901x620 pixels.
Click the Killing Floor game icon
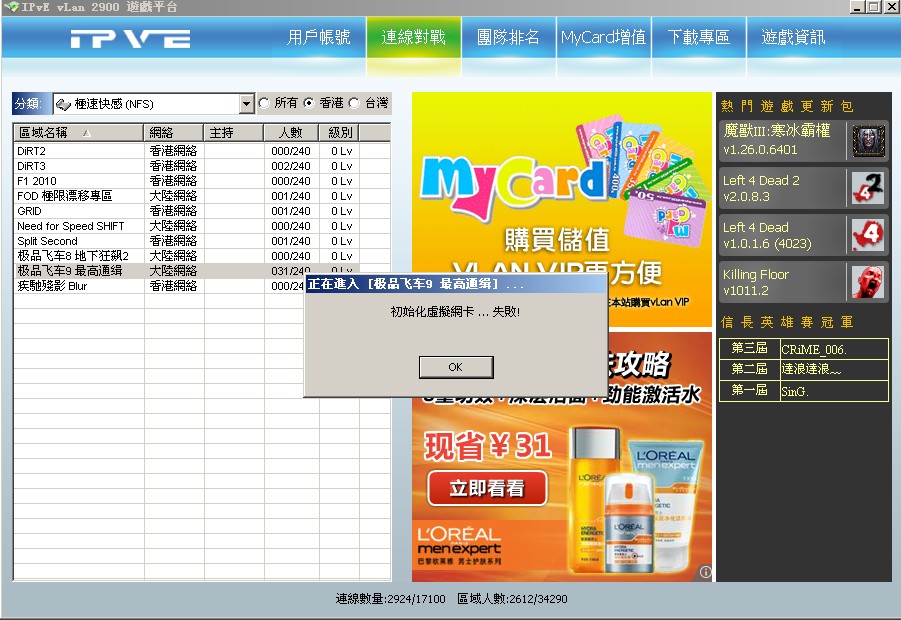[868, 282]
